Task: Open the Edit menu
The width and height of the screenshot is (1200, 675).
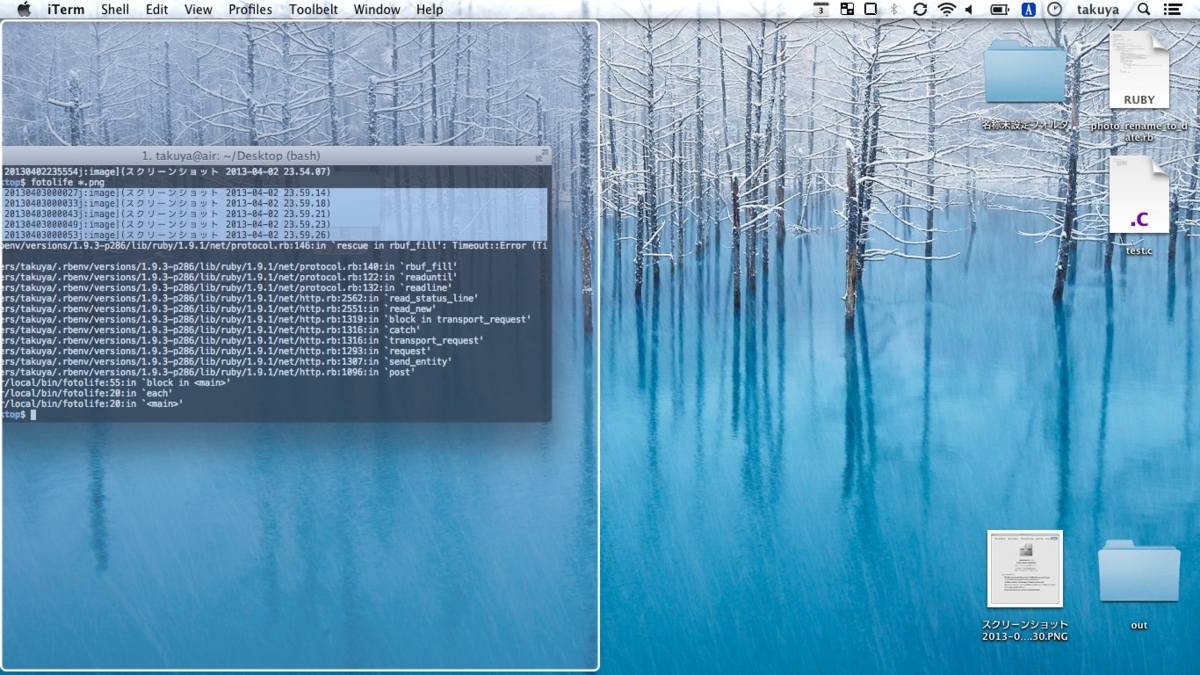Action: click(157, 9)
